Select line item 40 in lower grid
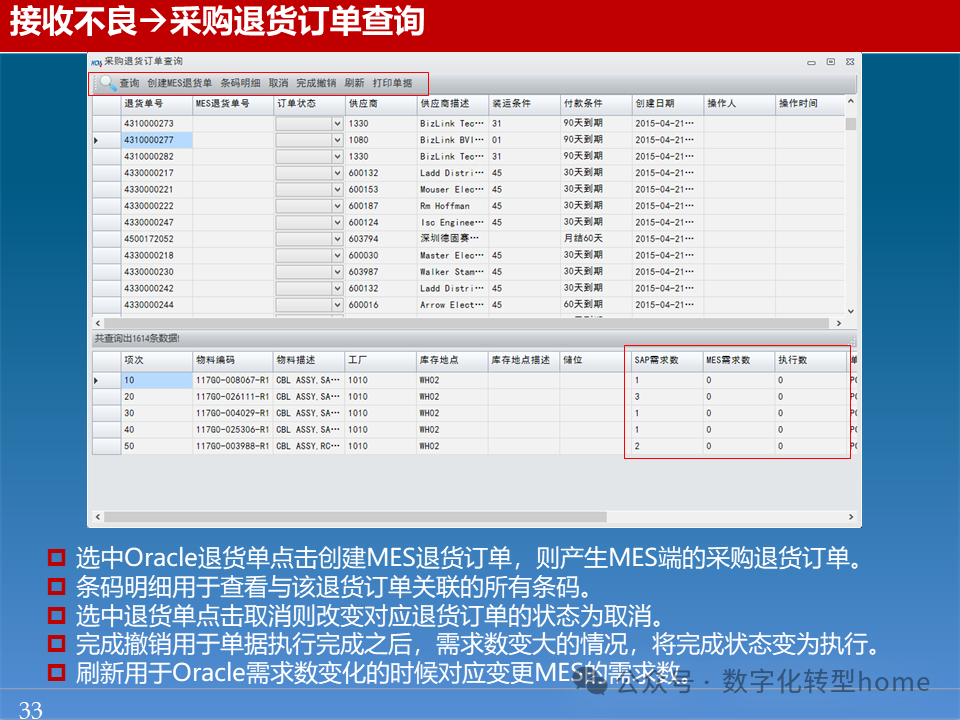This screenshot has width=960, height=720. point(157,430)
